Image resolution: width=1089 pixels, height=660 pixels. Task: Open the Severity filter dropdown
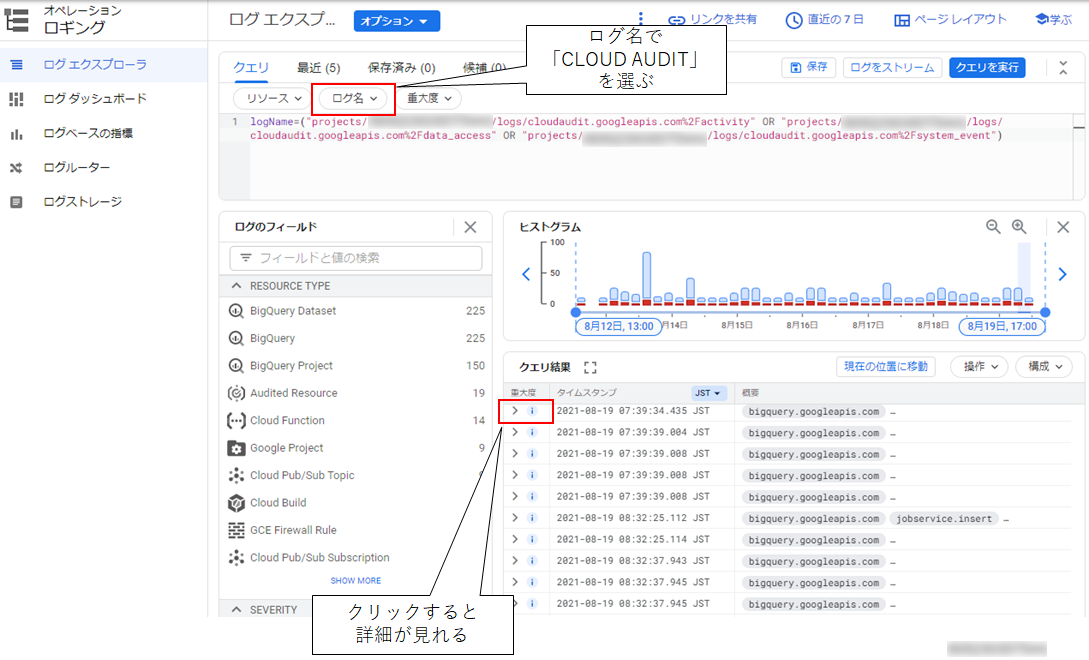[x=429, y=99]
